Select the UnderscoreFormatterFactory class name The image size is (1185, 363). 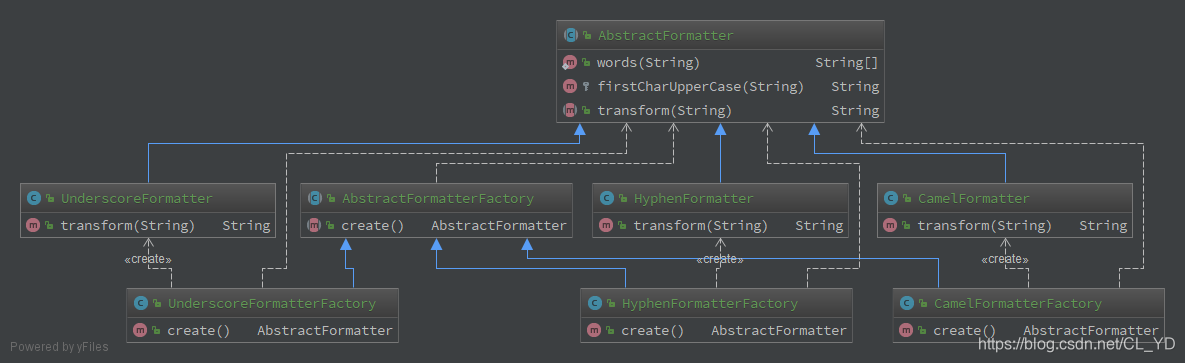click(x=272, y=303)
